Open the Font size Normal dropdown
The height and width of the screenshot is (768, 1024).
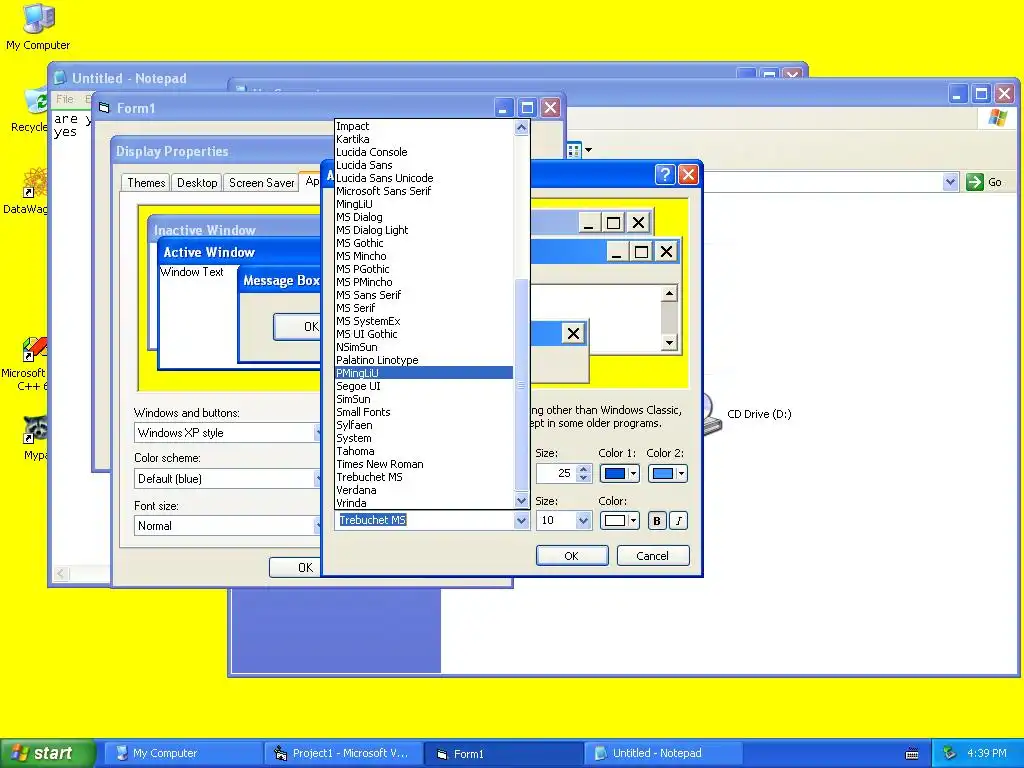(229, 526)
